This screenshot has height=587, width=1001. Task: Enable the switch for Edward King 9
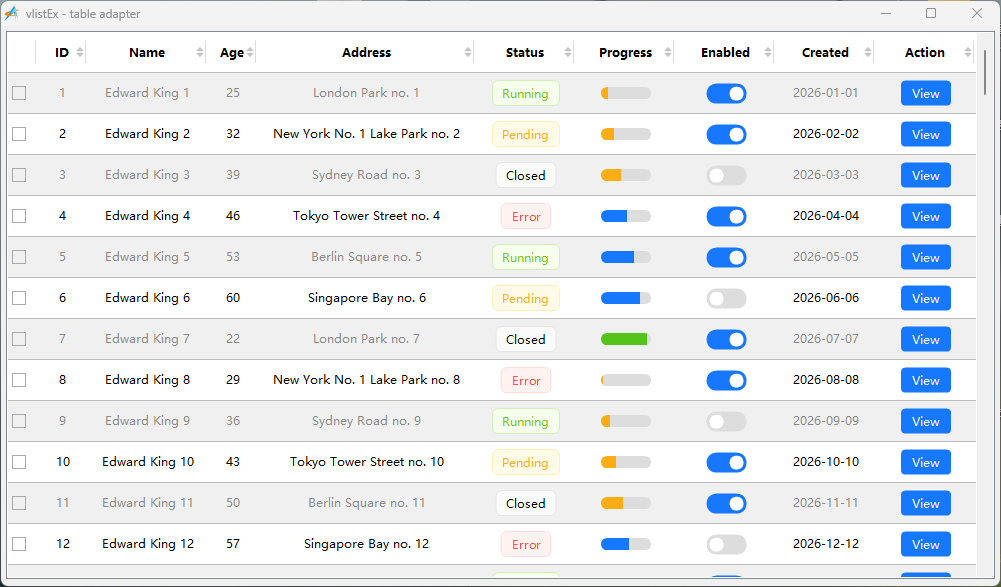tap(726, 421)
